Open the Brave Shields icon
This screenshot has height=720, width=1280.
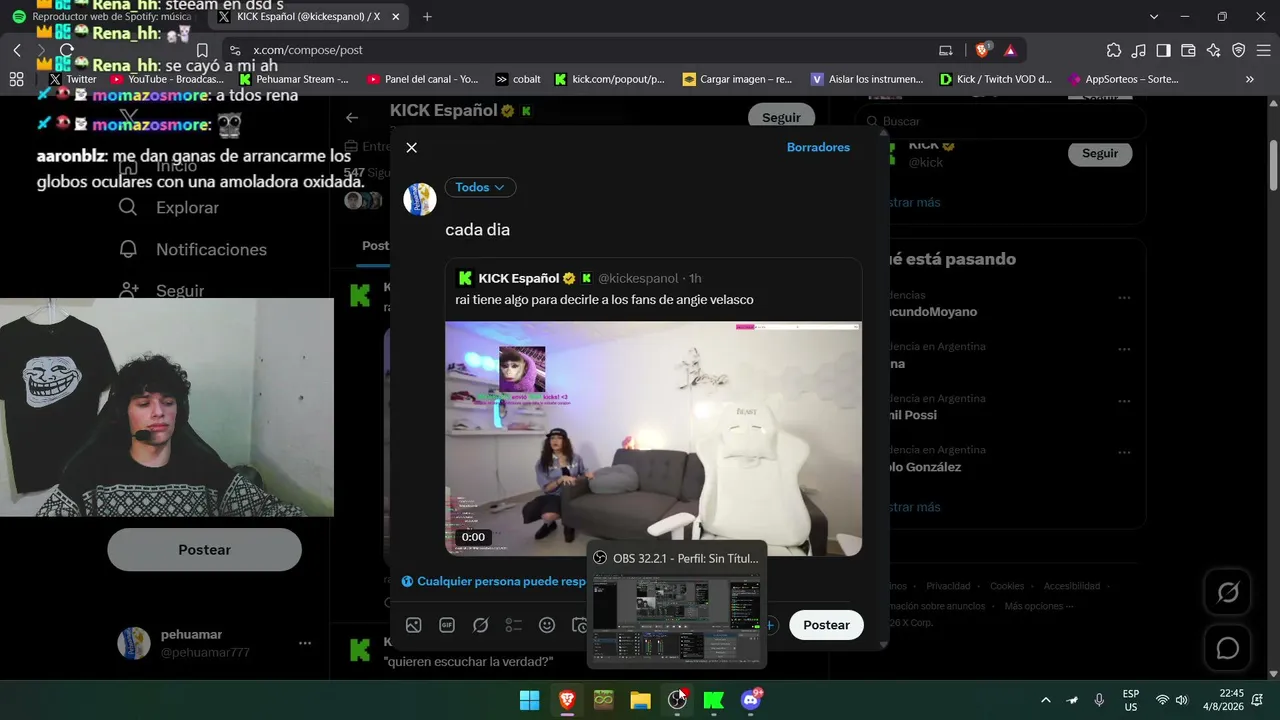983,50
